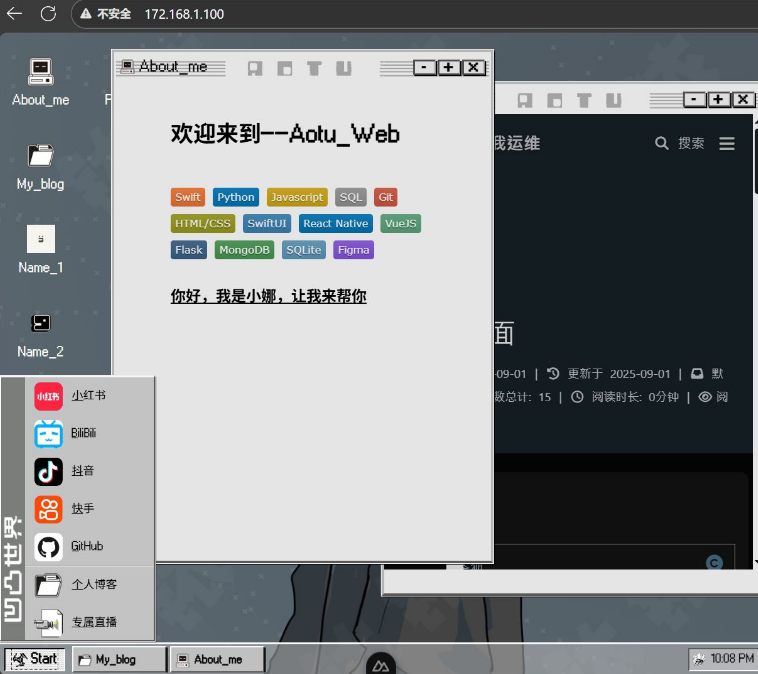Screen dimensions: 758x674
Task: Toggle the Start button on the taskbar
Action: click(x=35, y=658)
